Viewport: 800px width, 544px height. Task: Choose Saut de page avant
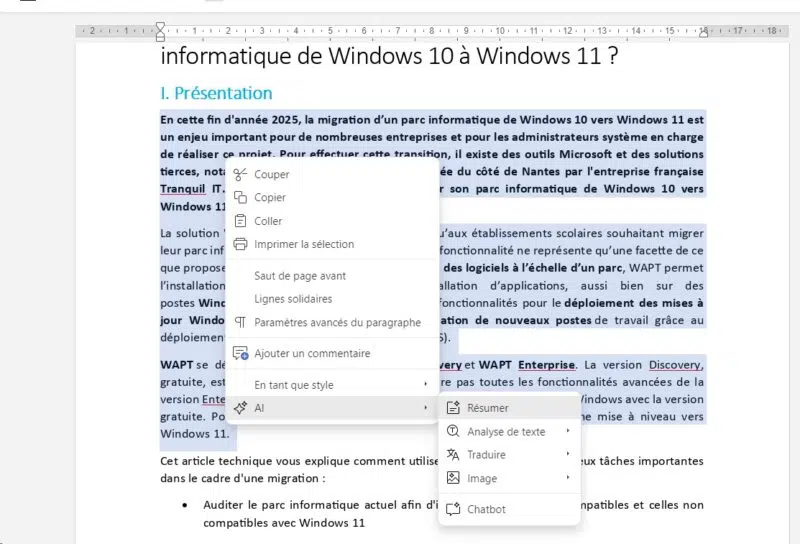click(x=332, y=276)
